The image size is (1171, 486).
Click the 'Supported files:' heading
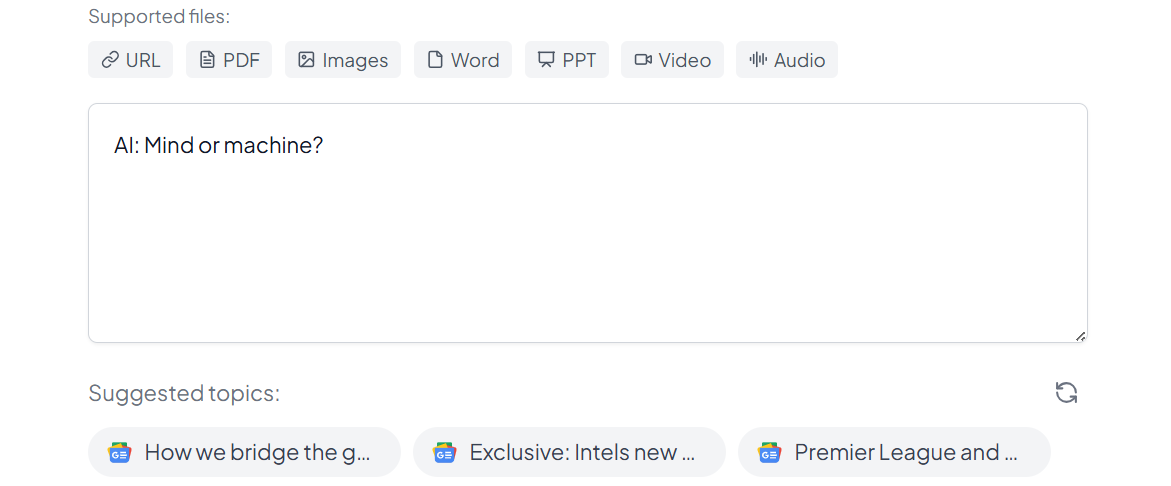(159, 16)
